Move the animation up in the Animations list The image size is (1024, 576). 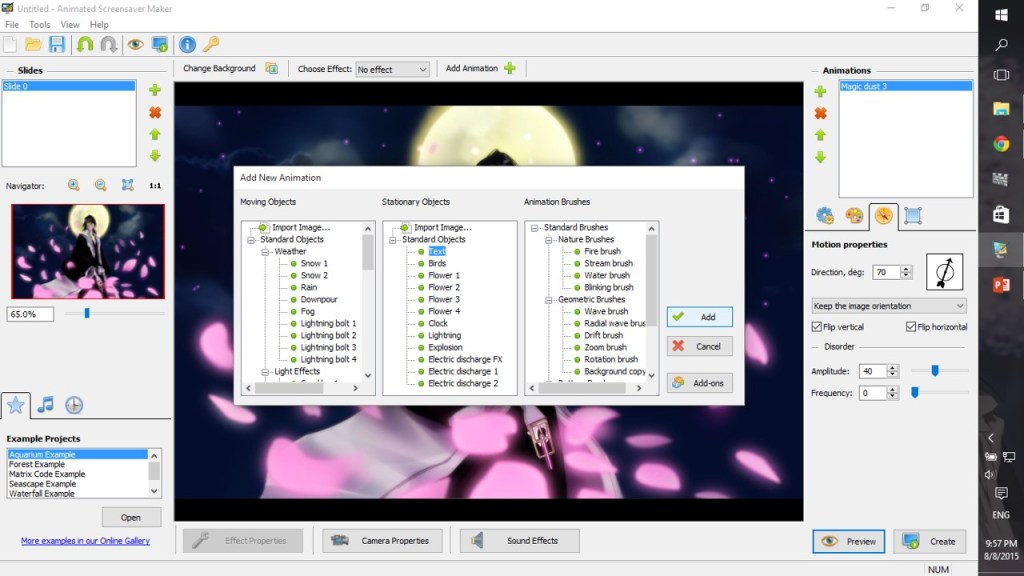pos(820,135)
